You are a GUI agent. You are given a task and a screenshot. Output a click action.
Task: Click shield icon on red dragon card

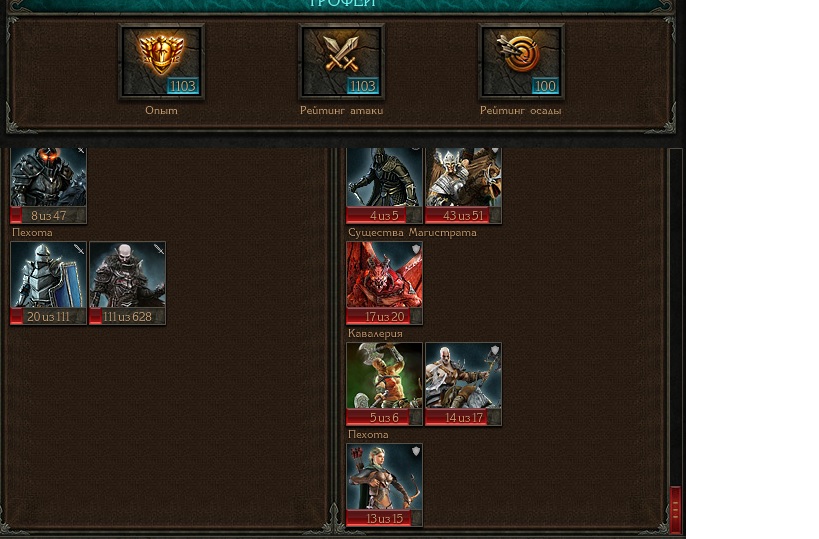click(x=416, y=250)
